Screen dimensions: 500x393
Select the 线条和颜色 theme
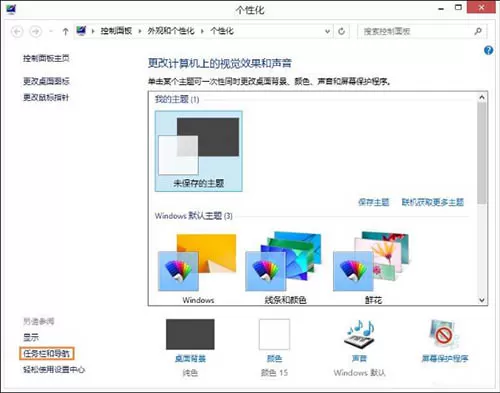pos(285,268)
